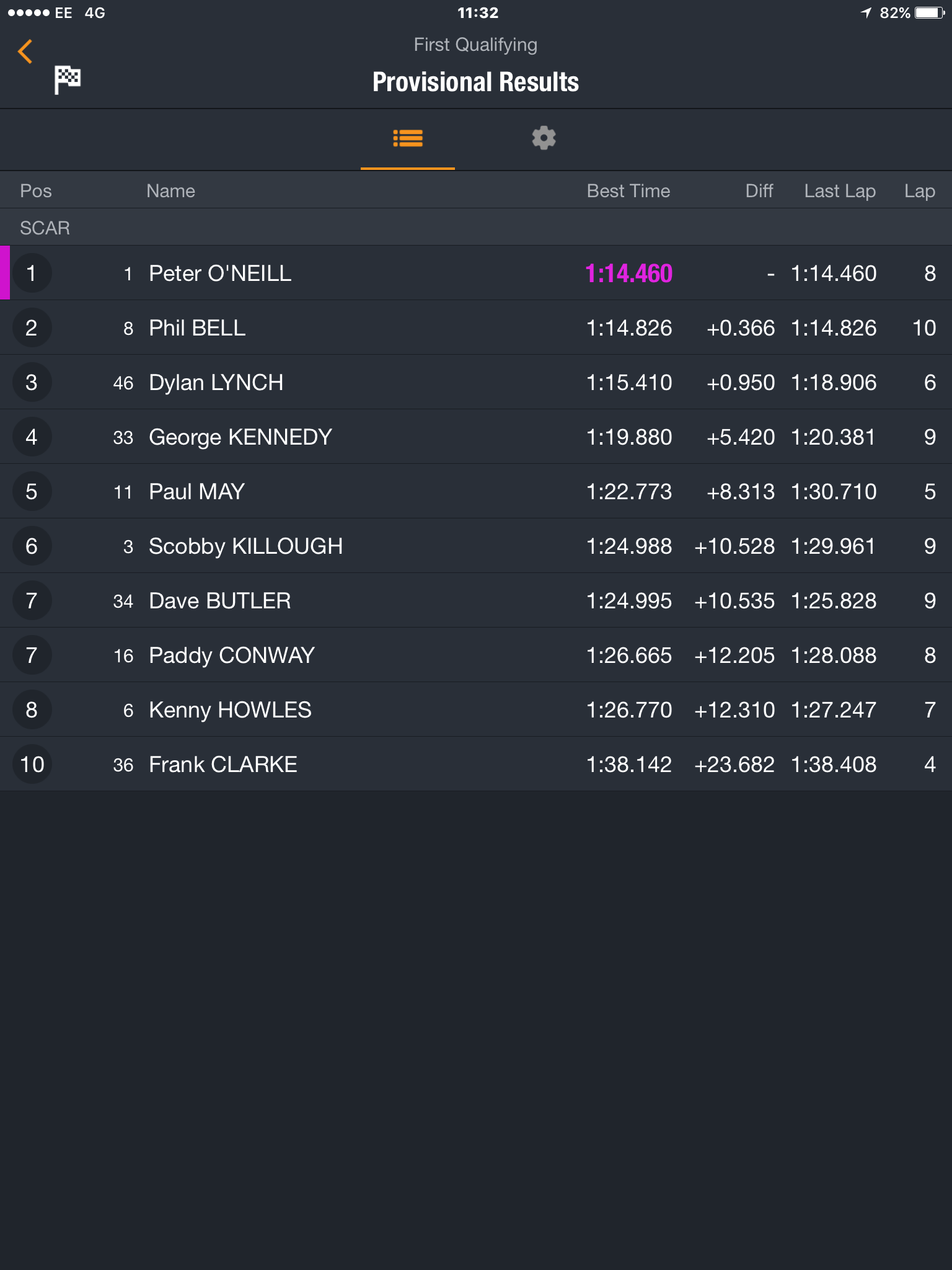Tap the battery icon in status bar

pyautogui.click(x=930, y=13)
